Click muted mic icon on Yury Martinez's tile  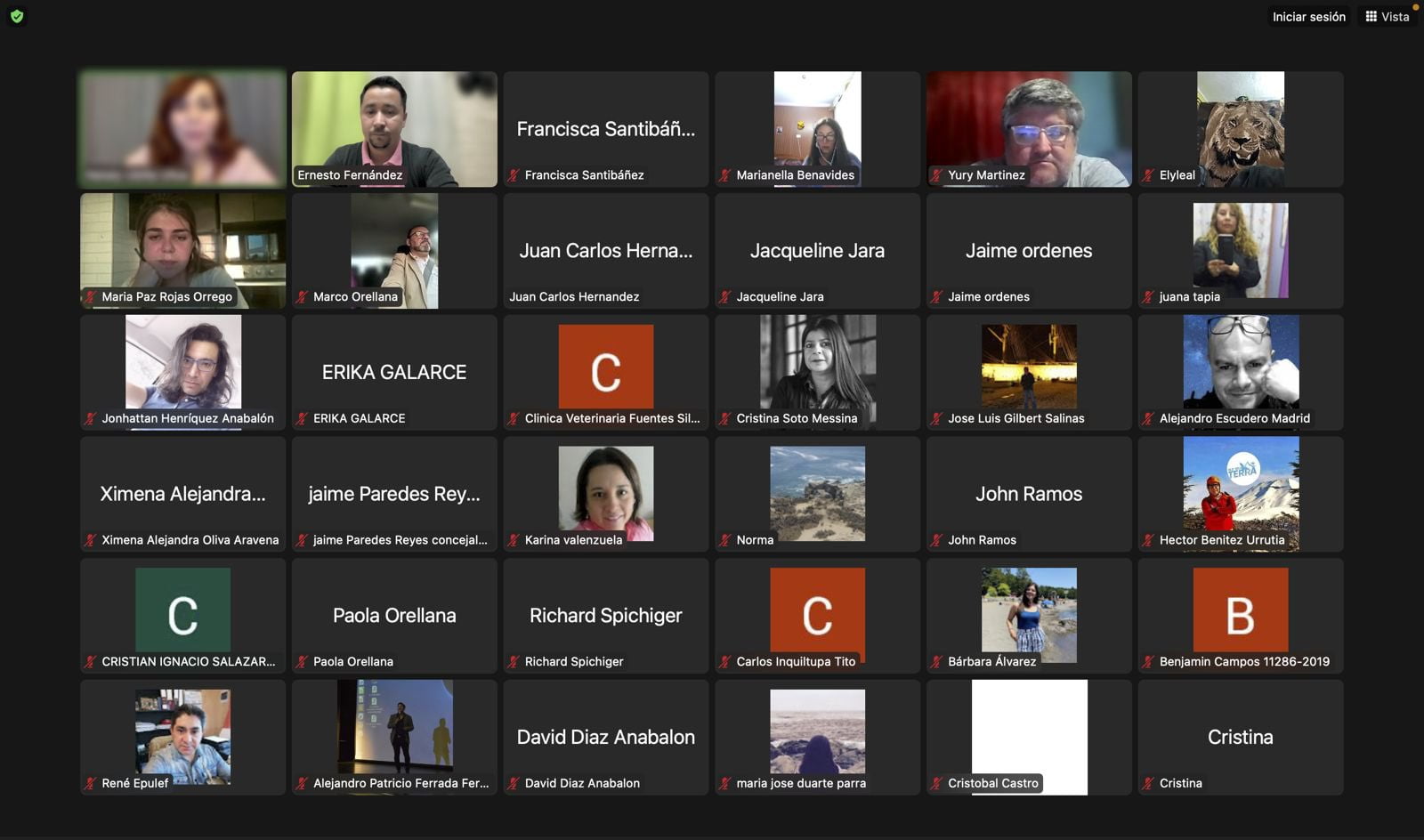point(936,175)
